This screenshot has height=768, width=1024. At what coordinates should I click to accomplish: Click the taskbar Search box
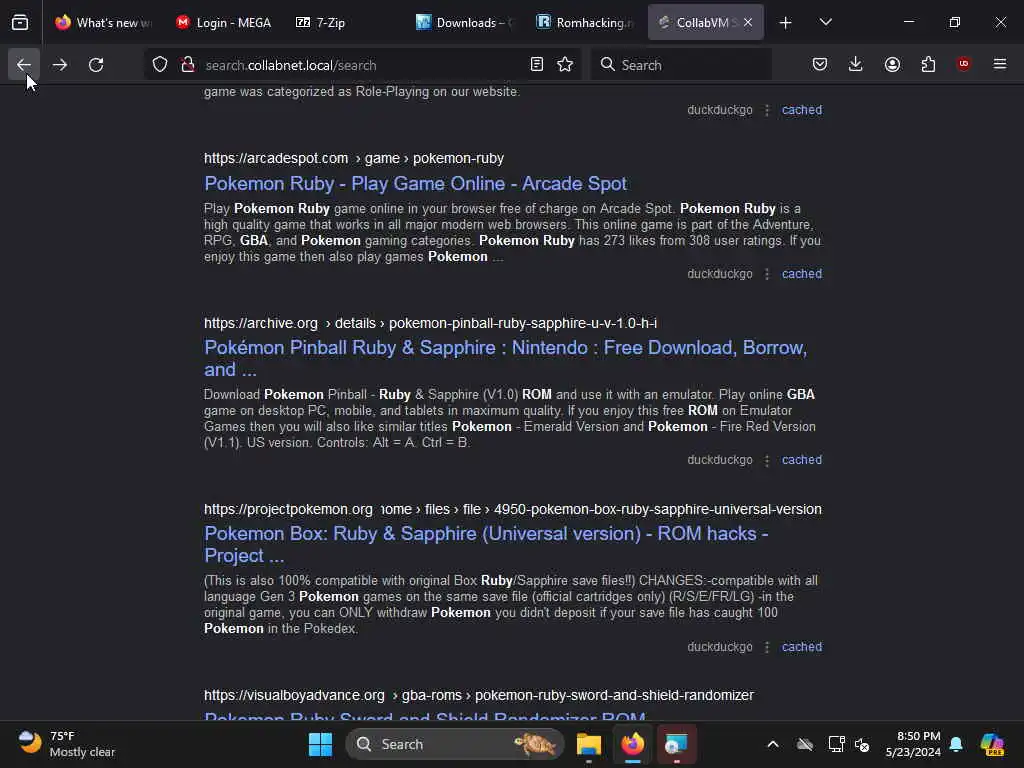(455, 744)
